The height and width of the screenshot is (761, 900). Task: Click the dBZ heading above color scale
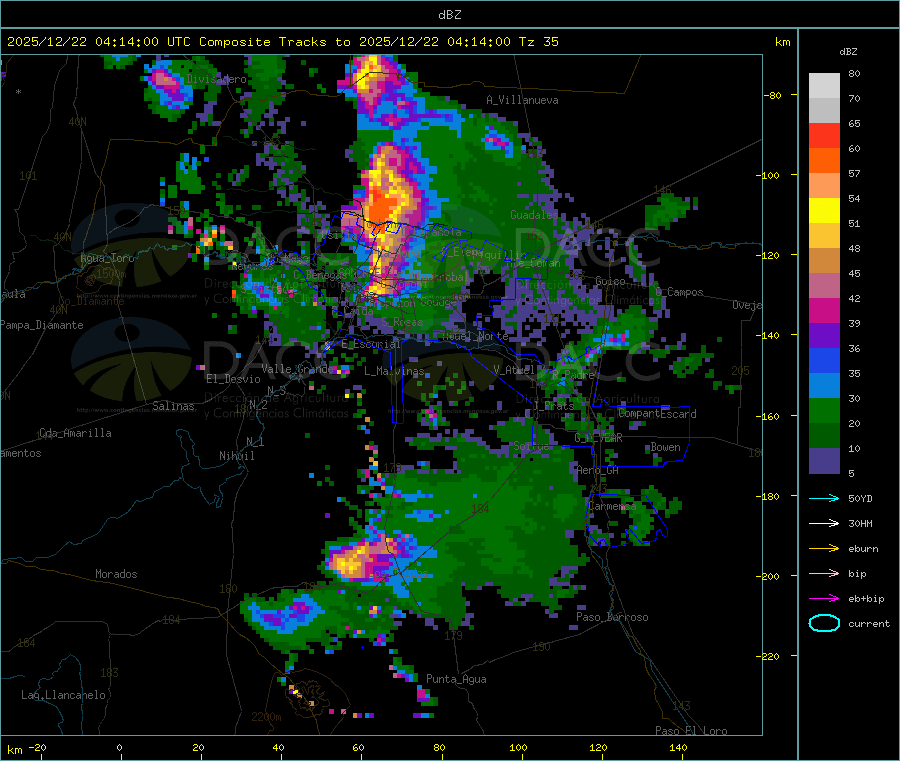(x=848, y=52)
